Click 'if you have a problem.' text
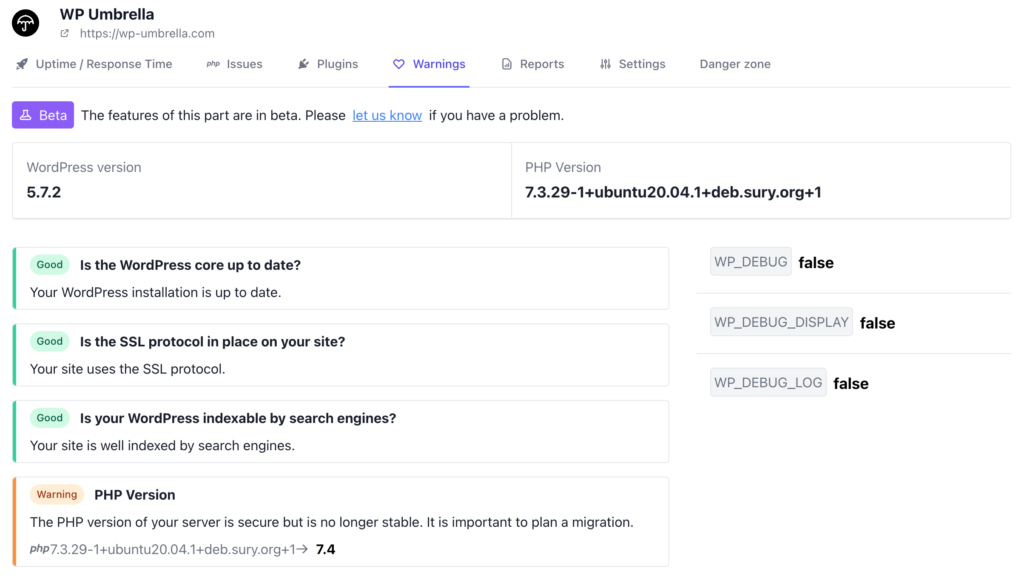The height and width of the screenshot is (583, 1024). click(x=496, y=116)
